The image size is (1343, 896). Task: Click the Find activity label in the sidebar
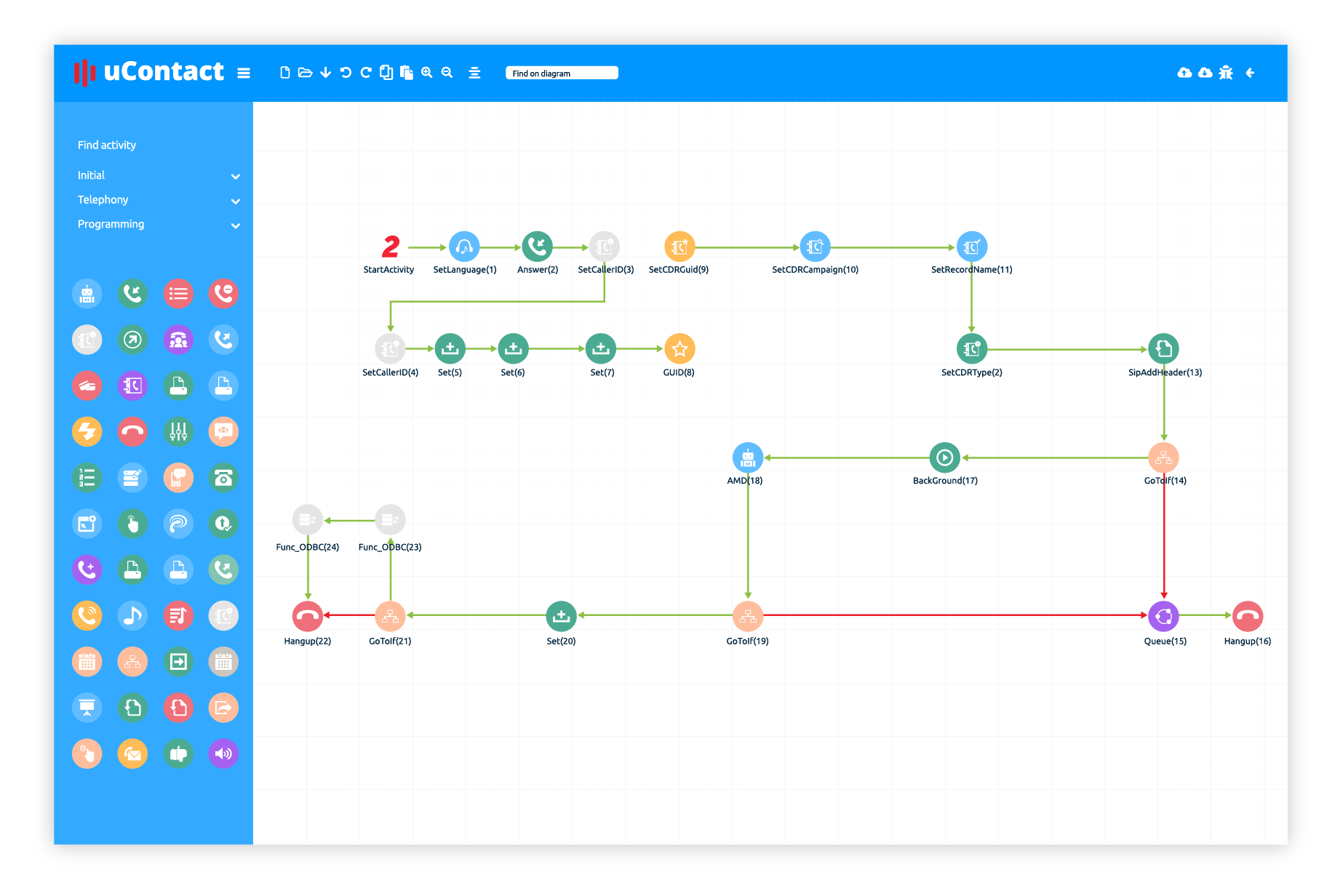pyautogui.click(x=106, y=145)
